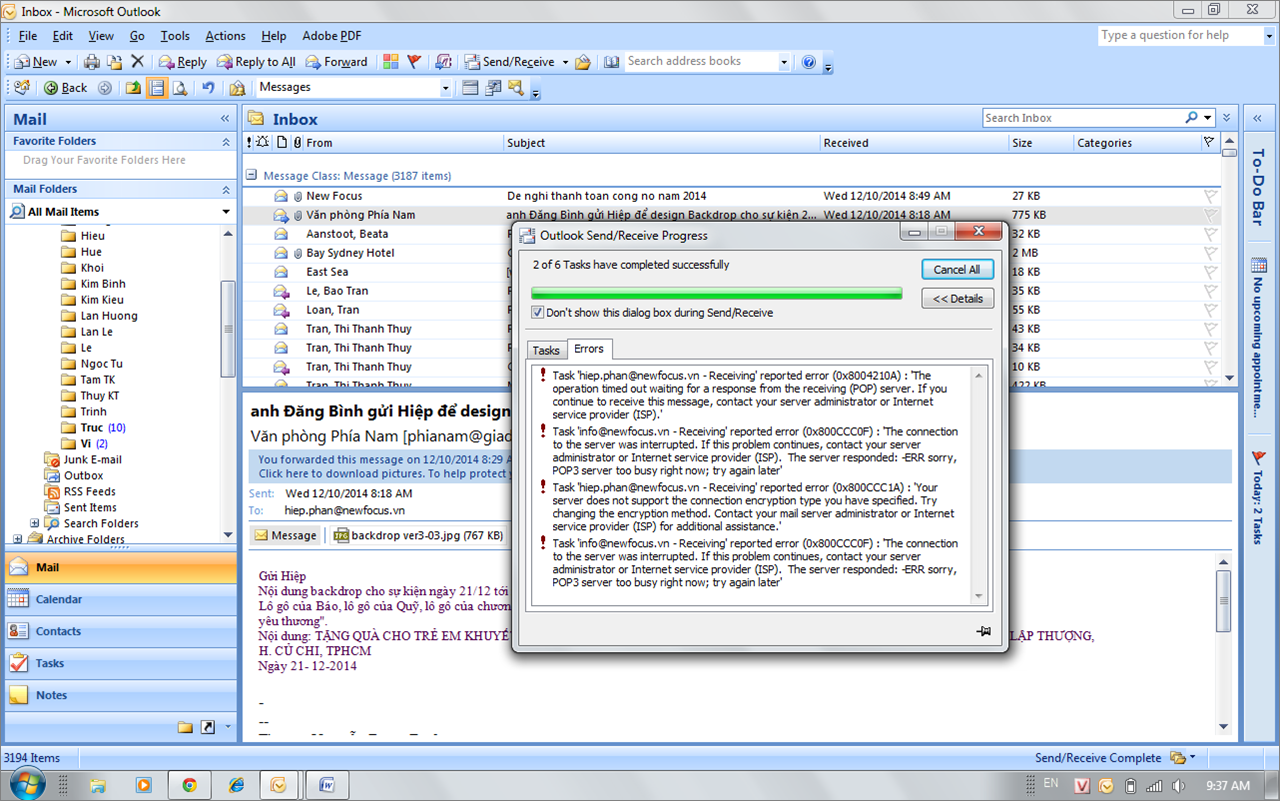Image resolution: width=1280 pixels, height=801 pixels.
Task: Open the Address Book icon
Action: pyautogui.click(x=612, y=62)
